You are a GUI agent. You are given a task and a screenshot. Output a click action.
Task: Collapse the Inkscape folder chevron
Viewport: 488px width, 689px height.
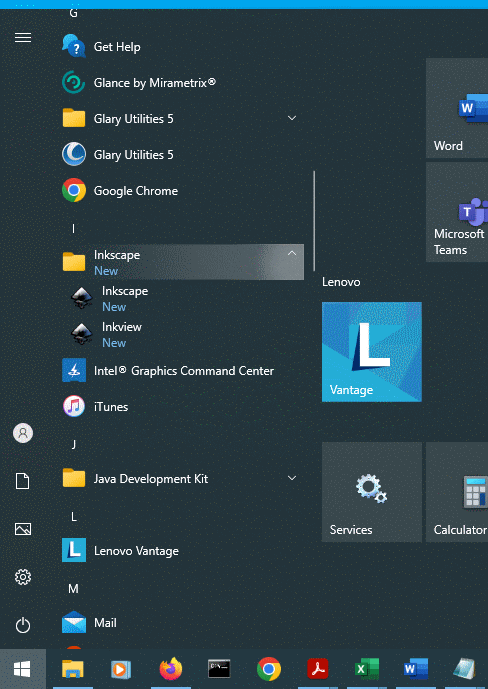(x=292, y=254)
